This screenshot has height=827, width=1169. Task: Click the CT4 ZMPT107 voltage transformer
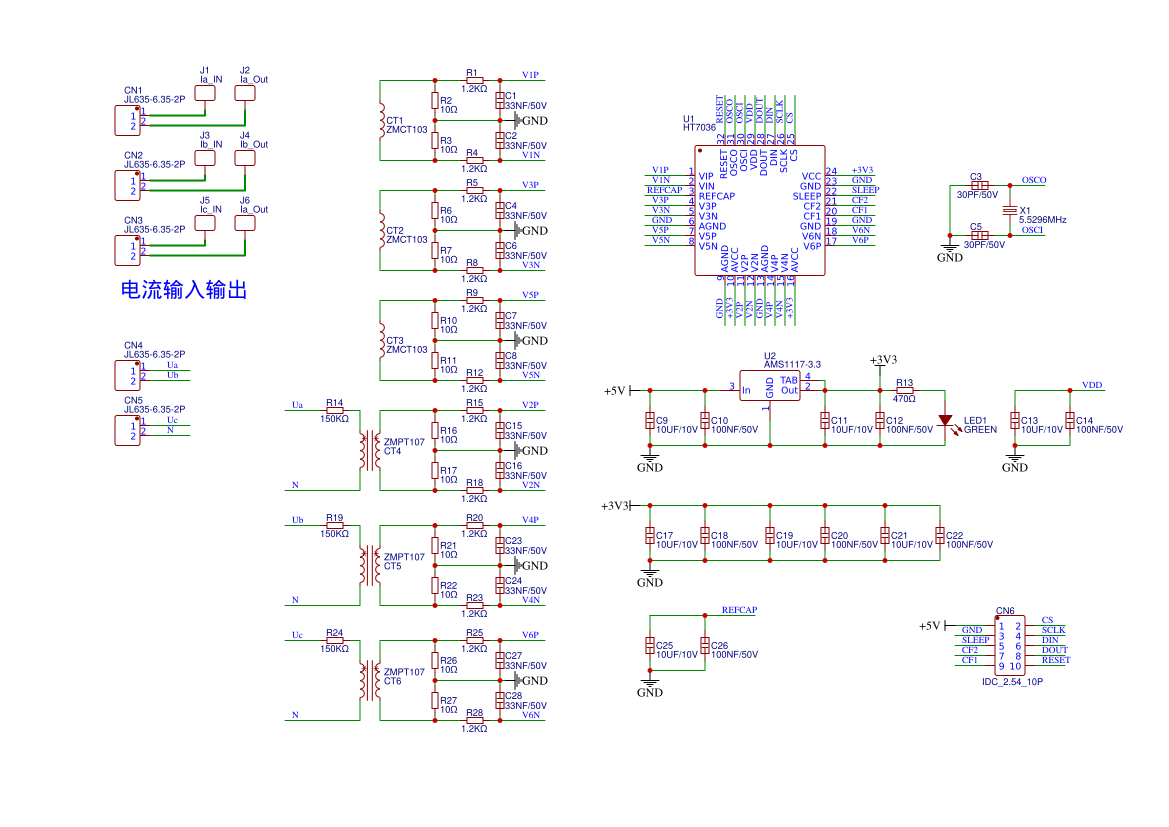pyautogui.click(x=370, y=450)
